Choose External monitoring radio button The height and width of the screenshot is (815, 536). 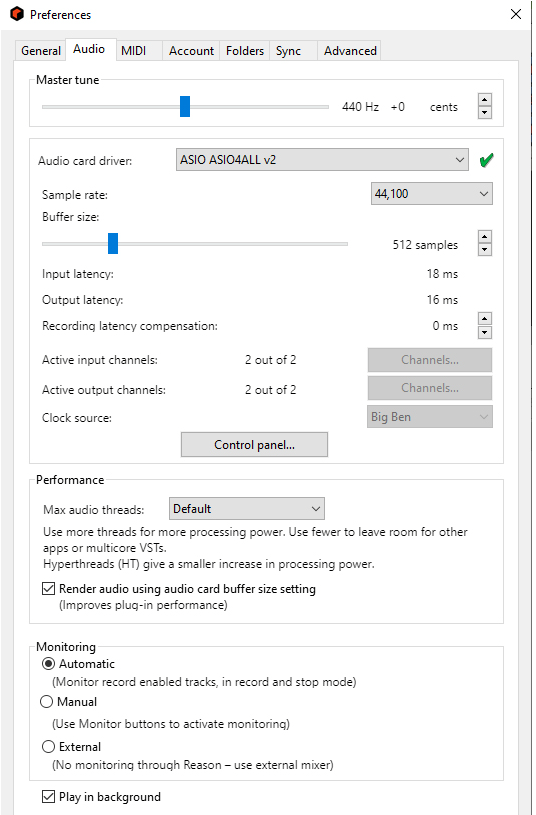click(48, 746)
